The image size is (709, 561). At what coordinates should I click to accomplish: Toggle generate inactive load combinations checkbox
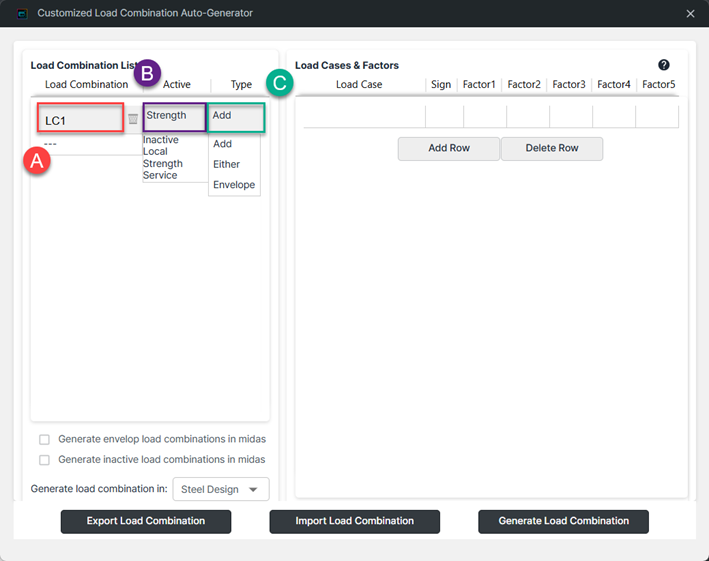pos(44,460)
